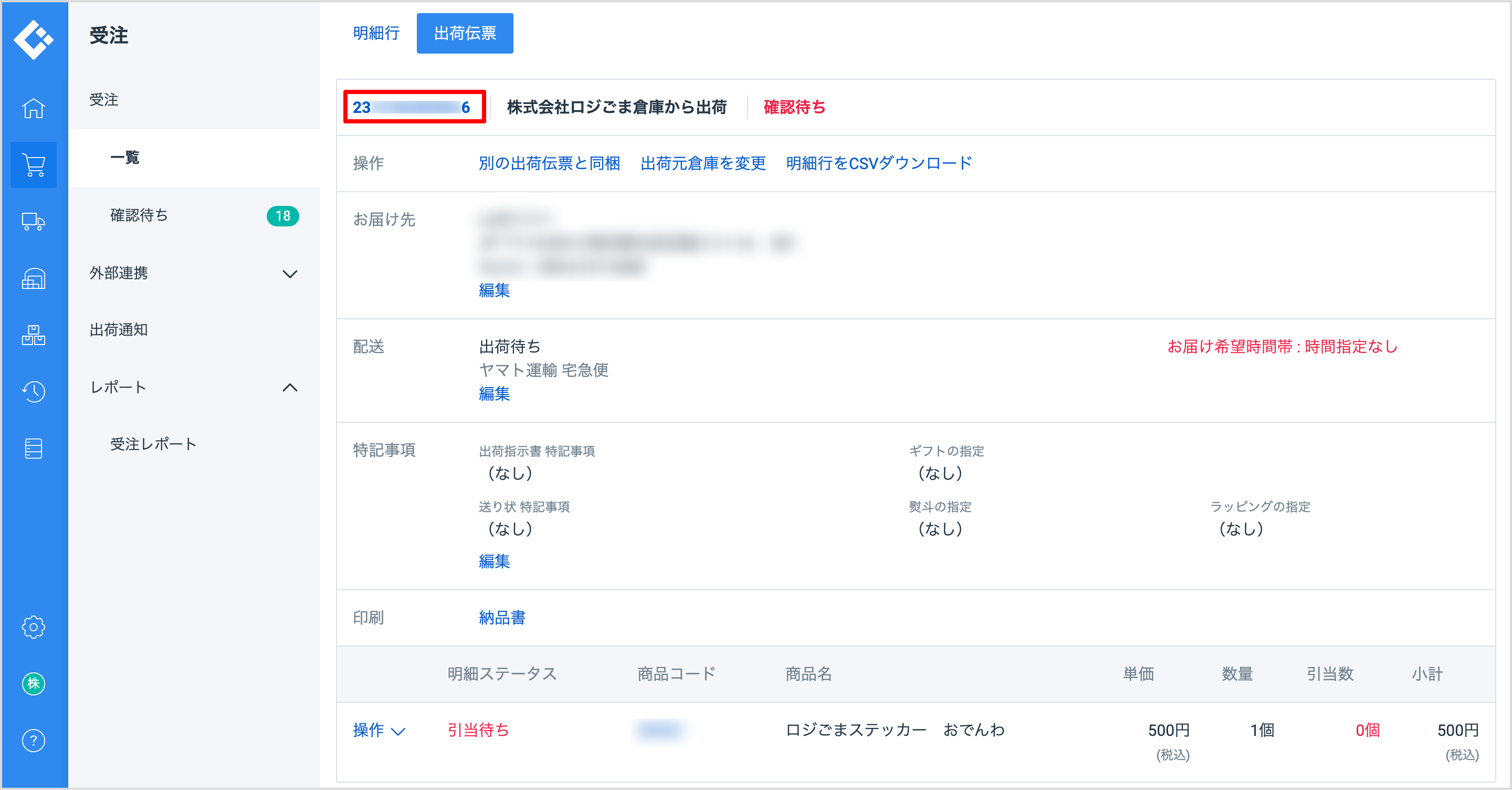Switch to the 明細行 tab
Screen dimensions: 1512x790
pos(376,33)
